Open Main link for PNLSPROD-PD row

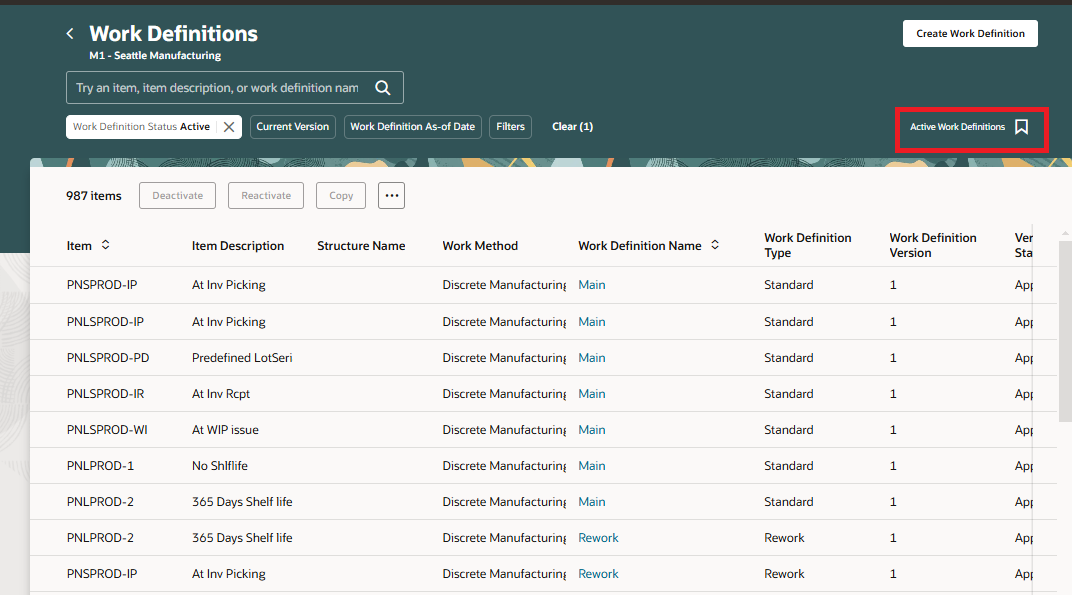pos(591,358)
